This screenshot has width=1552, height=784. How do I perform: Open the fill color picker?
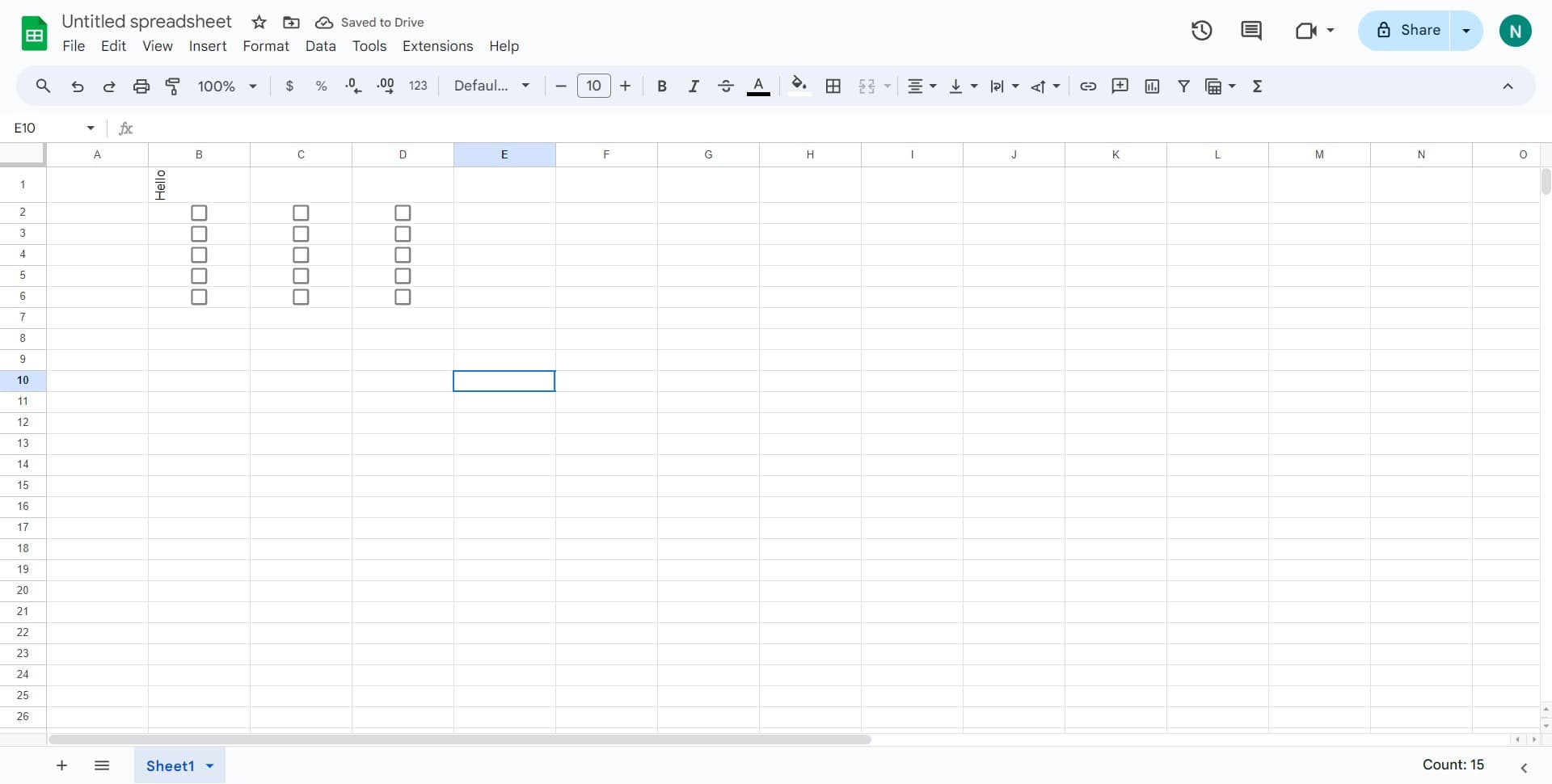pyautogui.click(x=799, y=86)
